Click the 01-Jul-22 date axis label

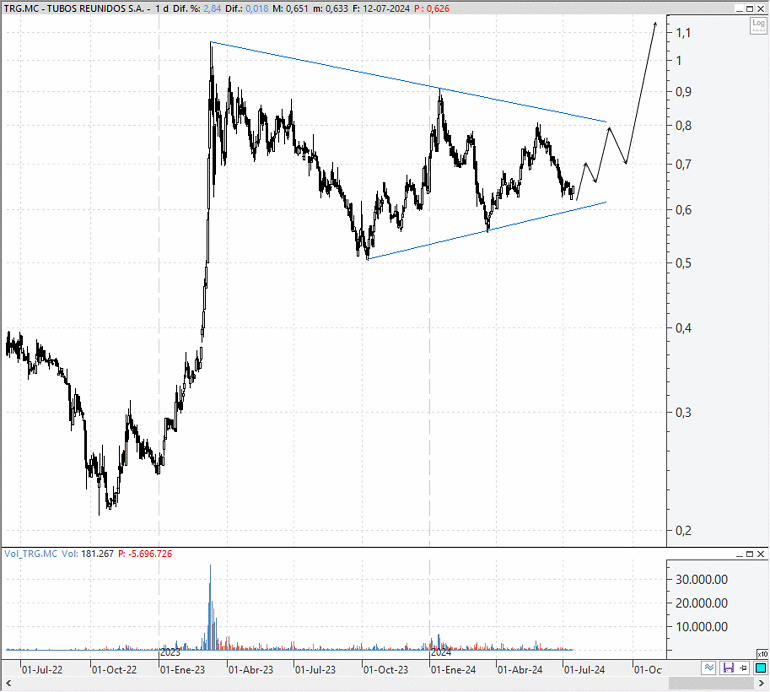click(42, 670)
